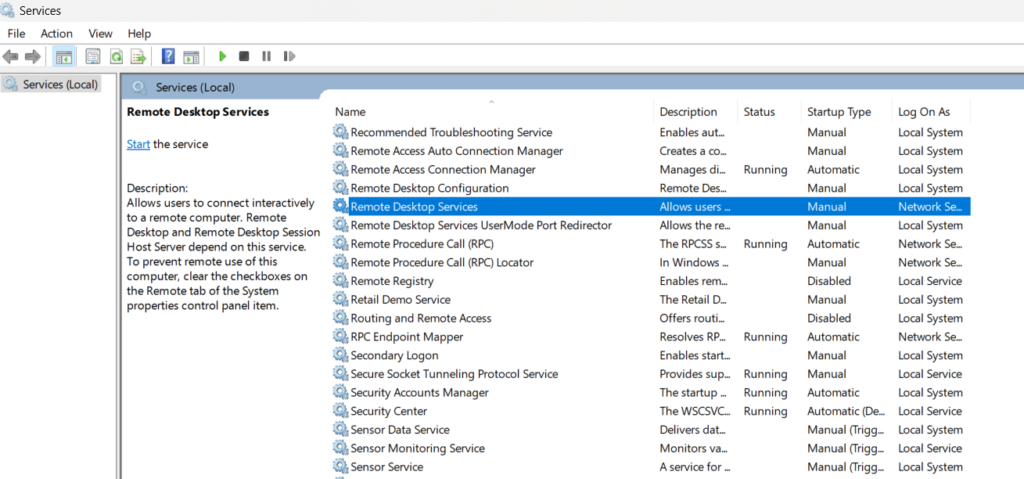Open the Action menu

click(56, 34)
